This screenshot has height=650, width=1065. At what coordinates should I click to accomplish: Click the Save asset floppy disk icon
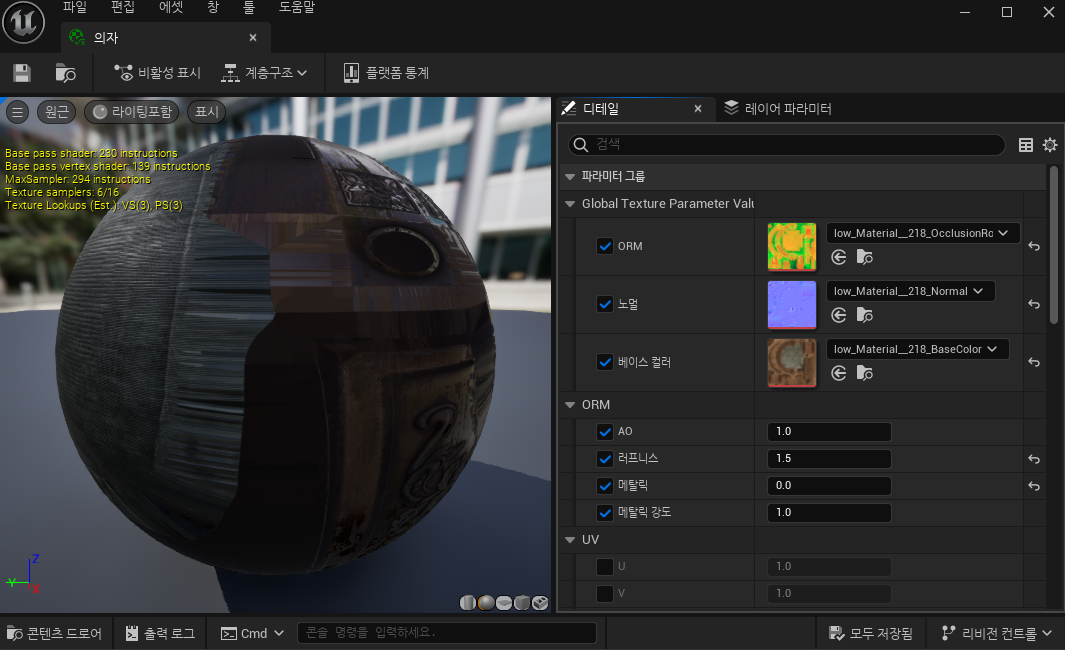click(x=22, y=73)
